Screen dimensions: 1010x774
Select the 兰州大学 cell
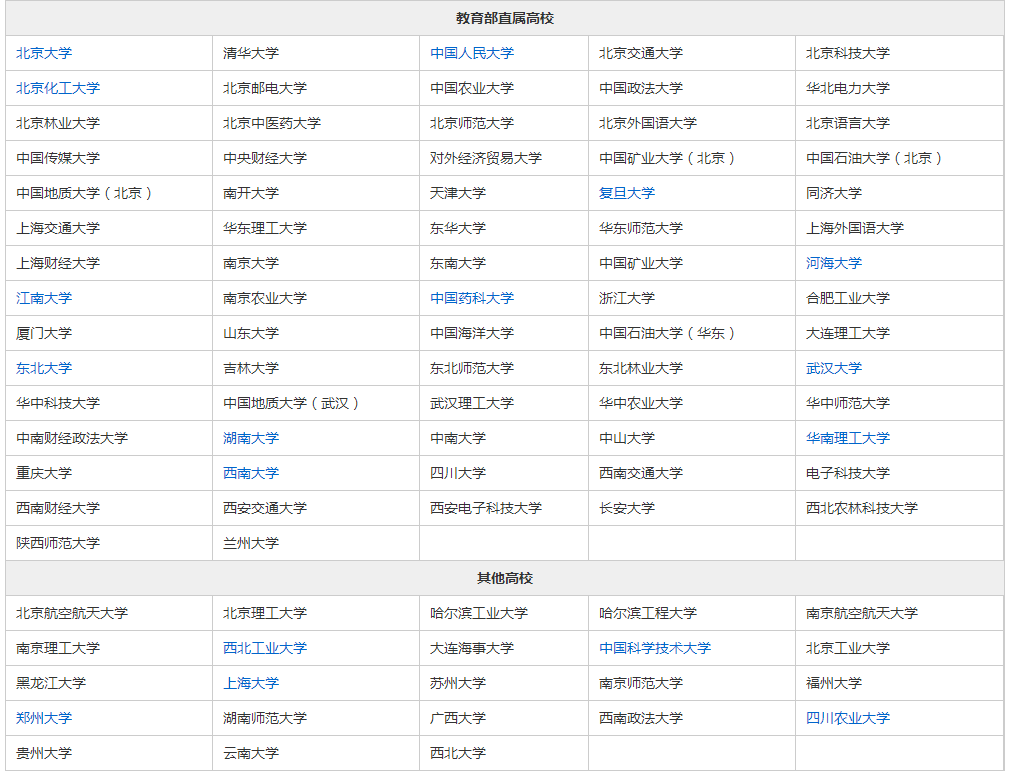[316, 543]
